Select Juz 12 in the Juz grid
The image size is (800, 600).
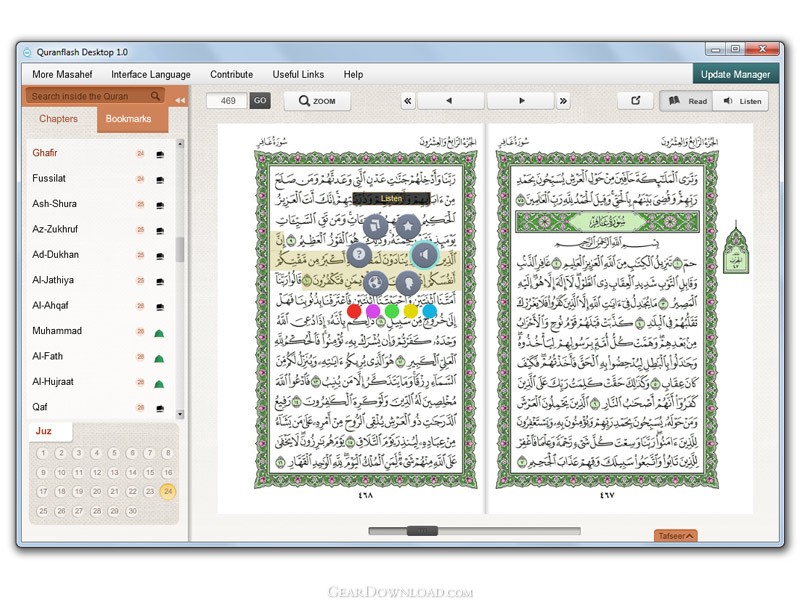pyautogui.click(x=96, y=472)
